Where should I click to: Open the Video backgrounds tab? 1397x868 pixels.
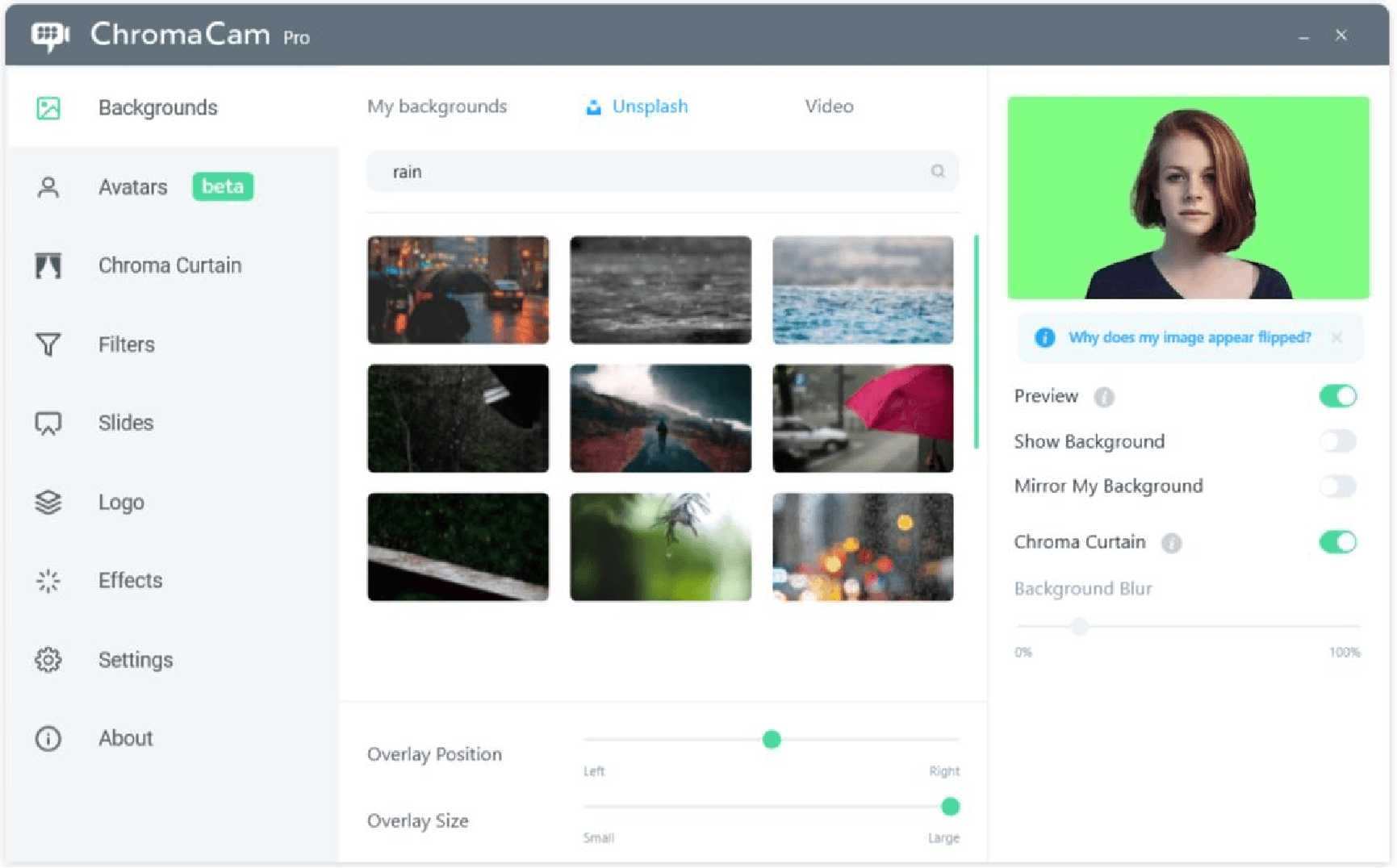[x=829, y=106]
